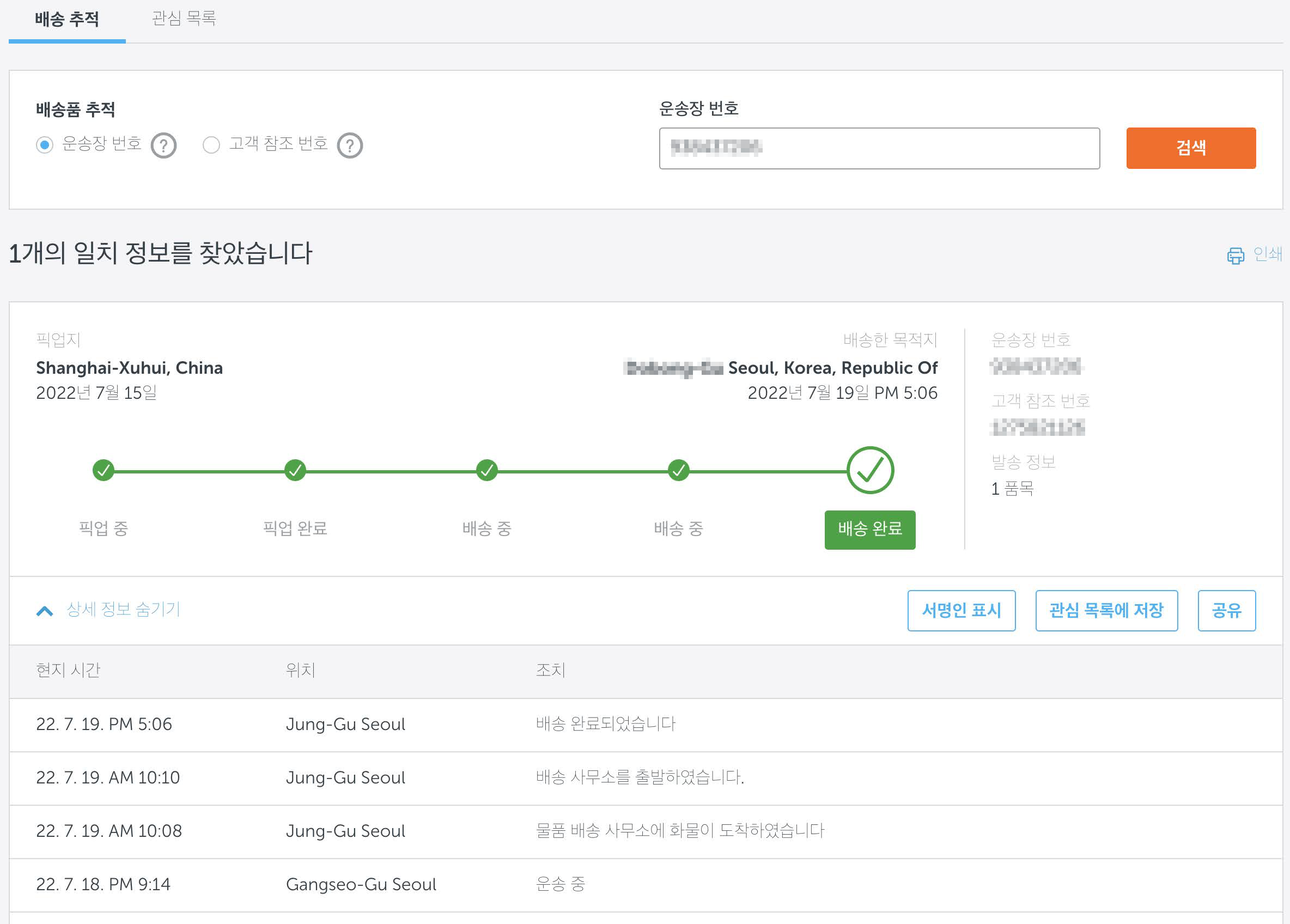The height and width of the screenshot is (924, 1290).
Task: Collapse details with the 상세 정보 숨기기 chevron
Action: point(45,611)
